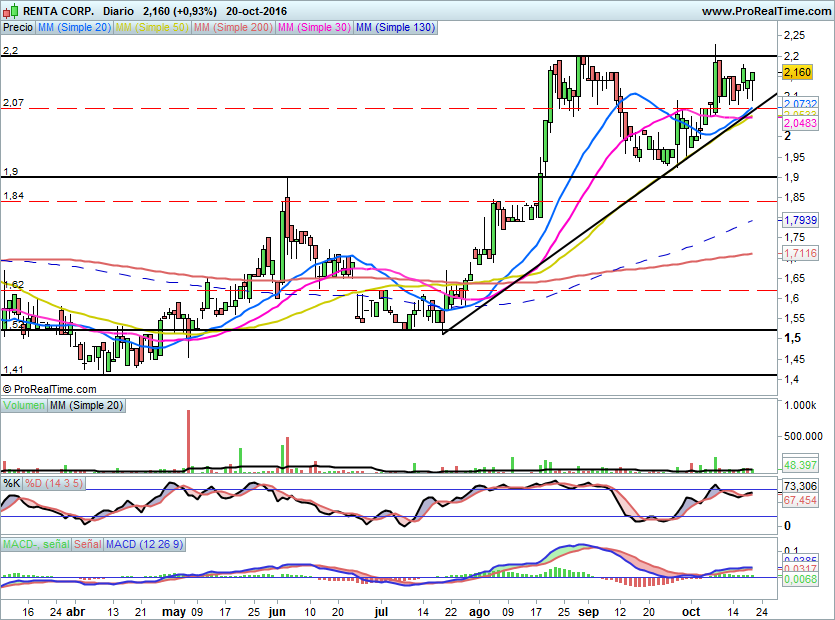Toggle the MM (Simple 130) indicator label
Image resolution: width=835 pixels, height=620 pixels.
(395, 28)
